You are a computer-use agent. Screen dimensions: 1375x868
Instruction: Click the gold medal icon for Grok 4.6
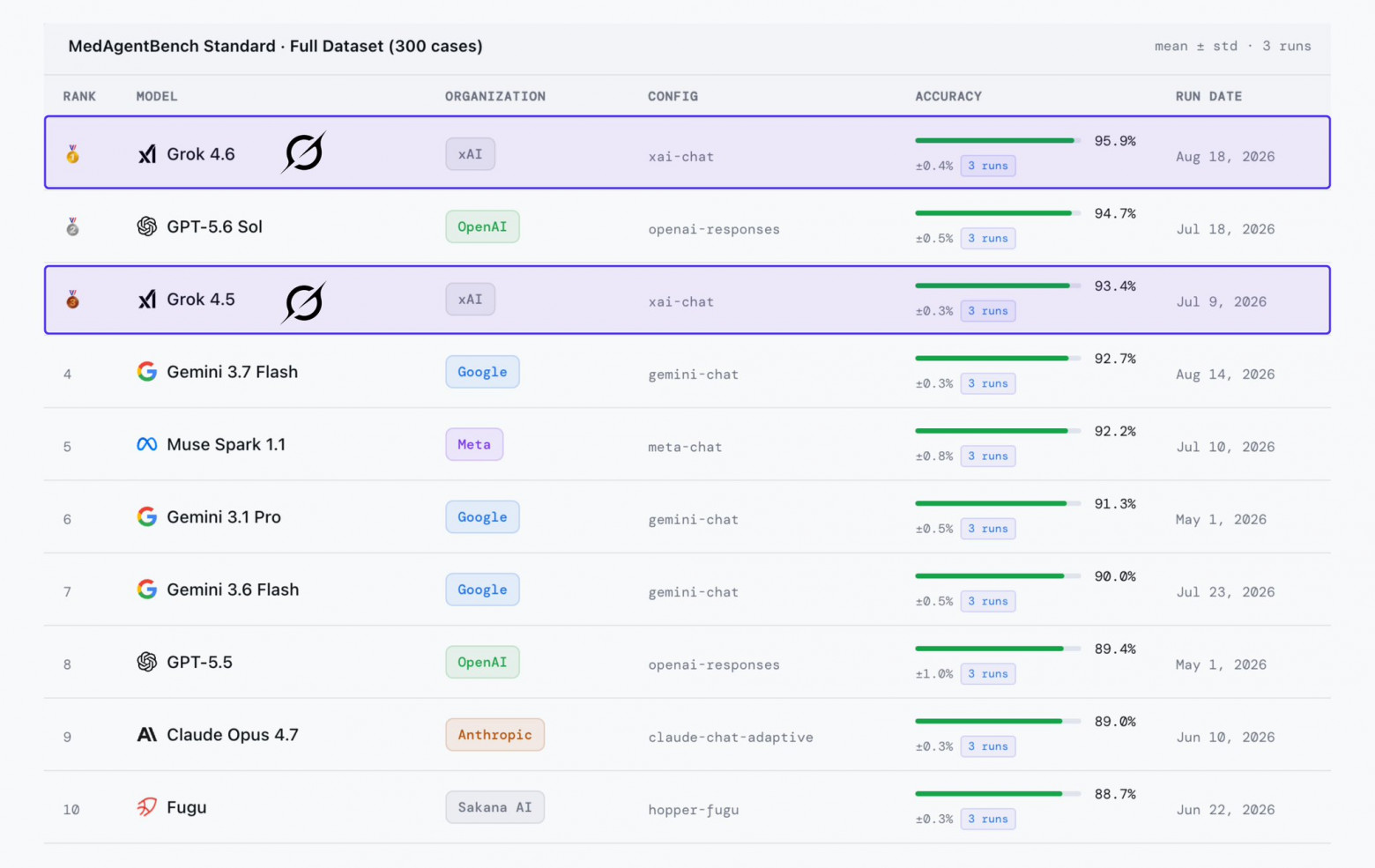coord(72,154)
